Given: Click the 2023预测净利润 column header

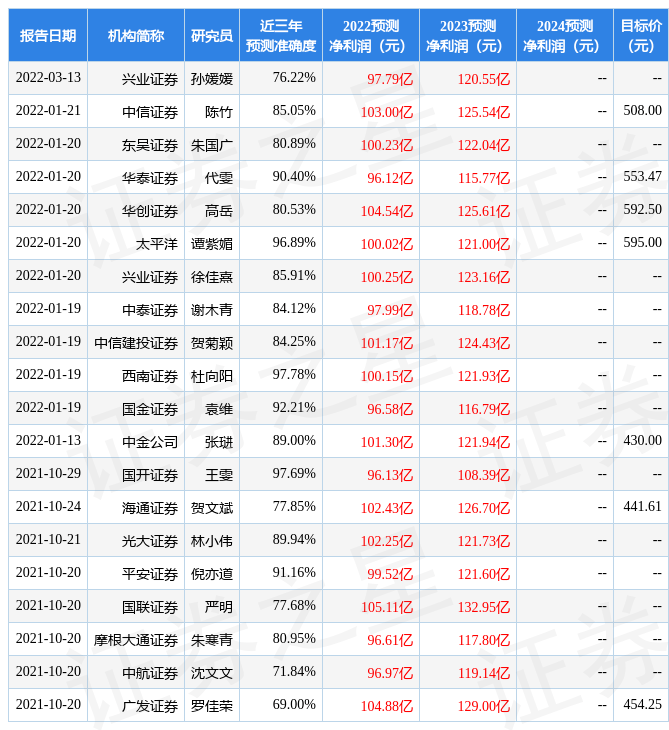Looking at the screenshot, I should click(468, 35).
